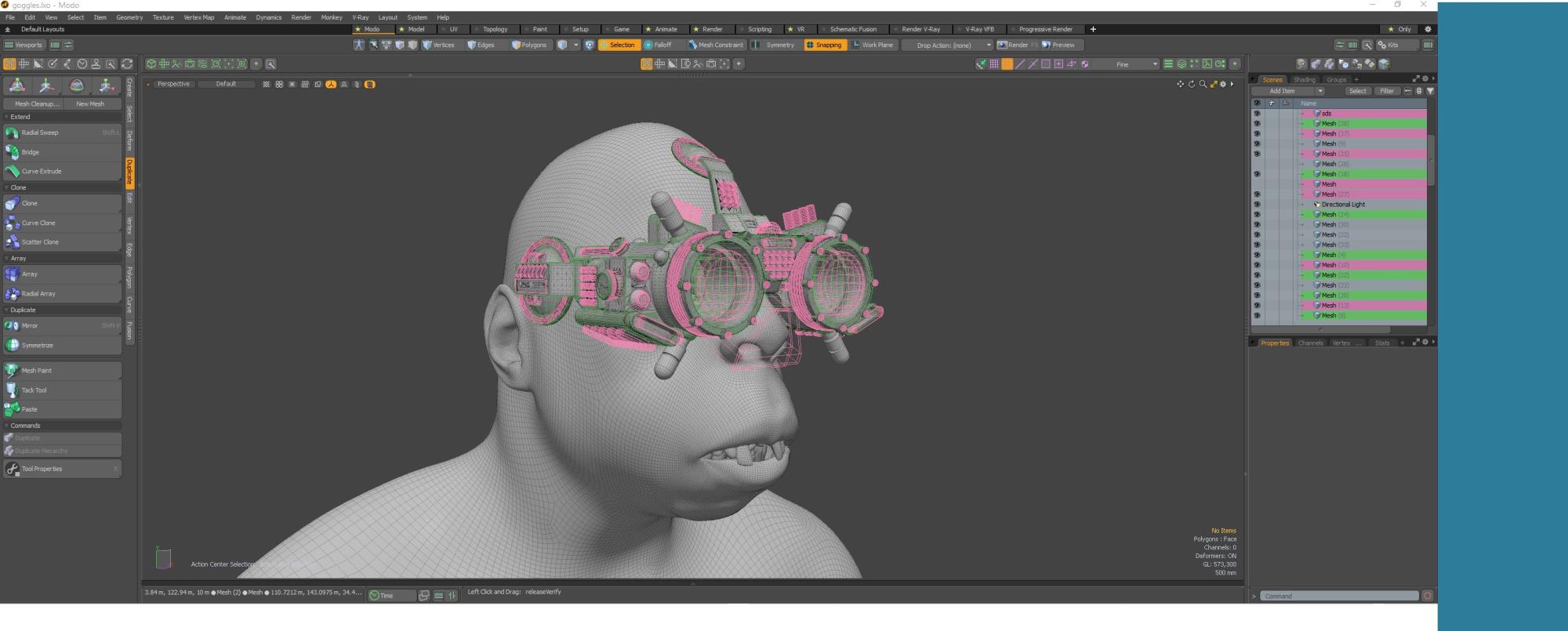The height and width of the screenshot is (631, 1568).
Task: Hide the sds item with its eye icon
Action: coord(1257,114)
